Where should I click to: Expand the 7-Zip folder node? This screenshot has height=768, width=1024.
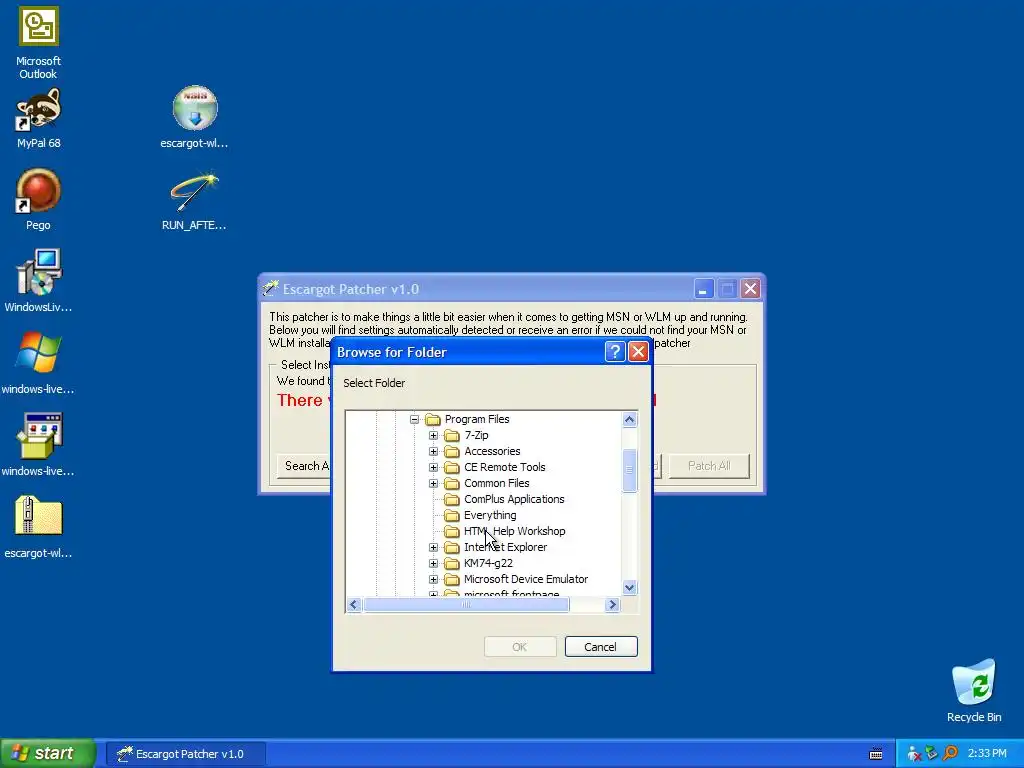433,436
